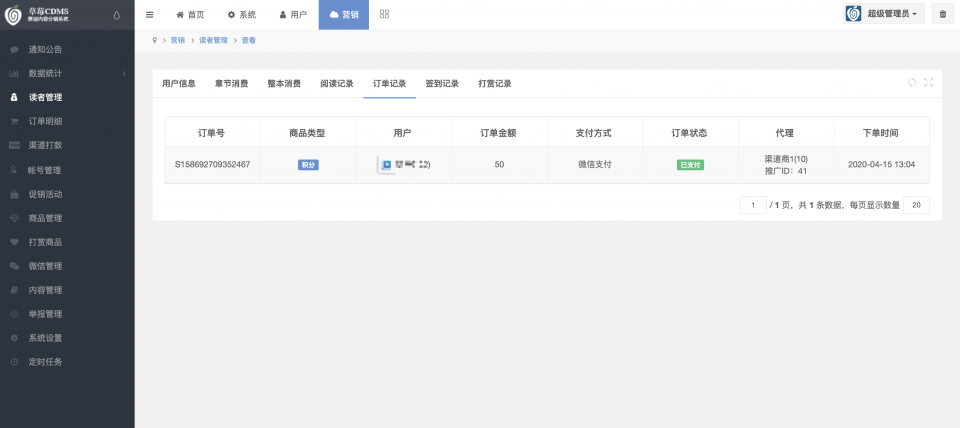The width and height of the screenshot is (960, 428).
Task: Click the refresh icon in the tab panel
Action: (x=912, y=82)
